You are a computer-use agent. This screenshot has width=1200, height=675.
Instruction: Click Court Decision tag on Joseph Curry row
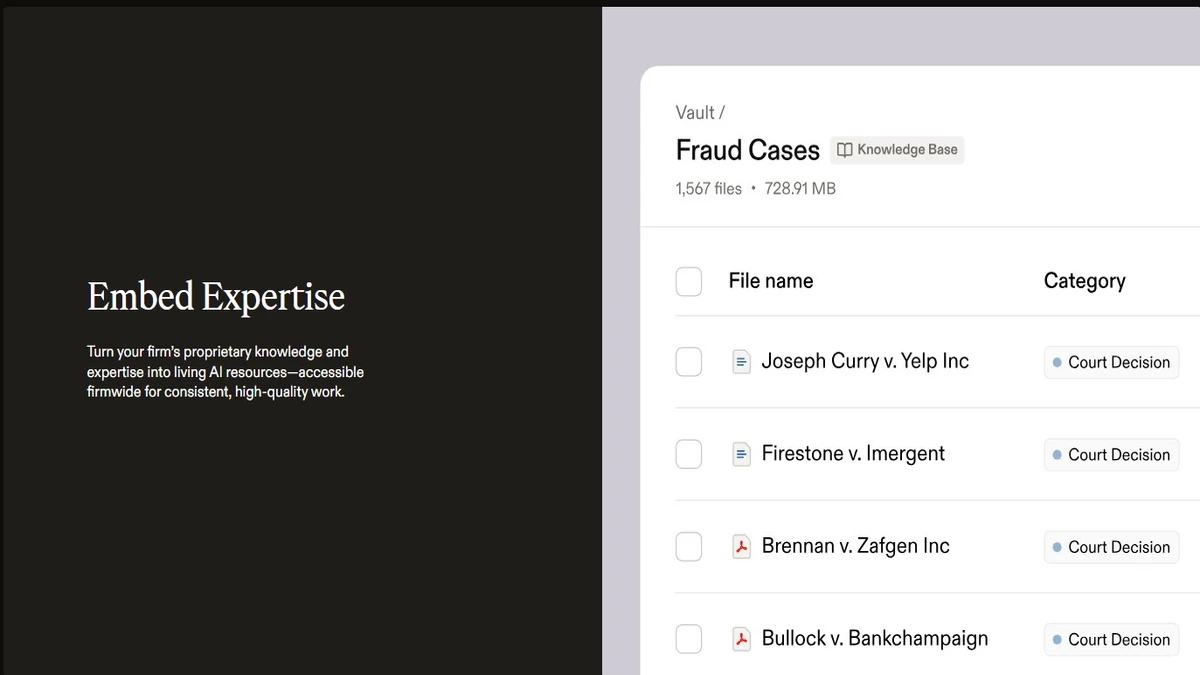click(x=1111, y=362)
